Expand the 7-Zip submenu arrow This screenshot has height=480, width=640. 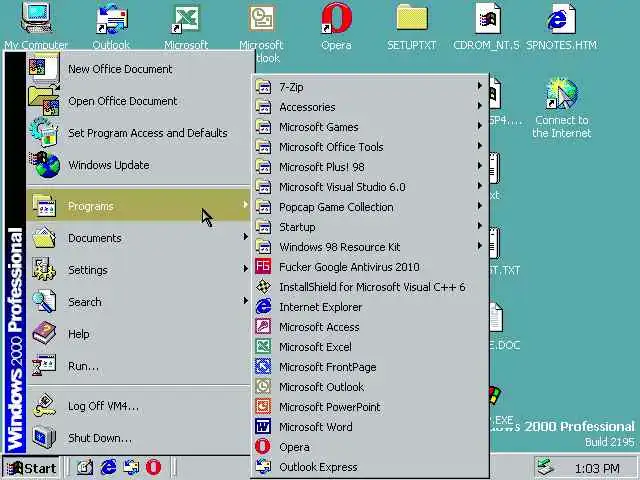(x=480, y=86)
